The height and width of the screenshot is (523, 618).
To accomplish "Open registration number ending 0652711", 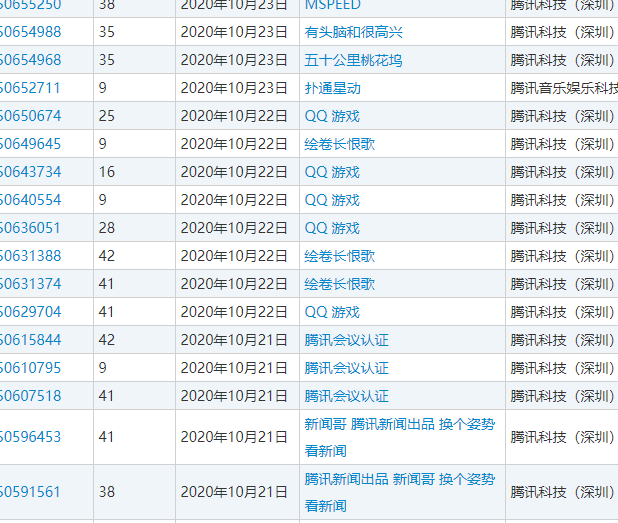I will (30, 88).
